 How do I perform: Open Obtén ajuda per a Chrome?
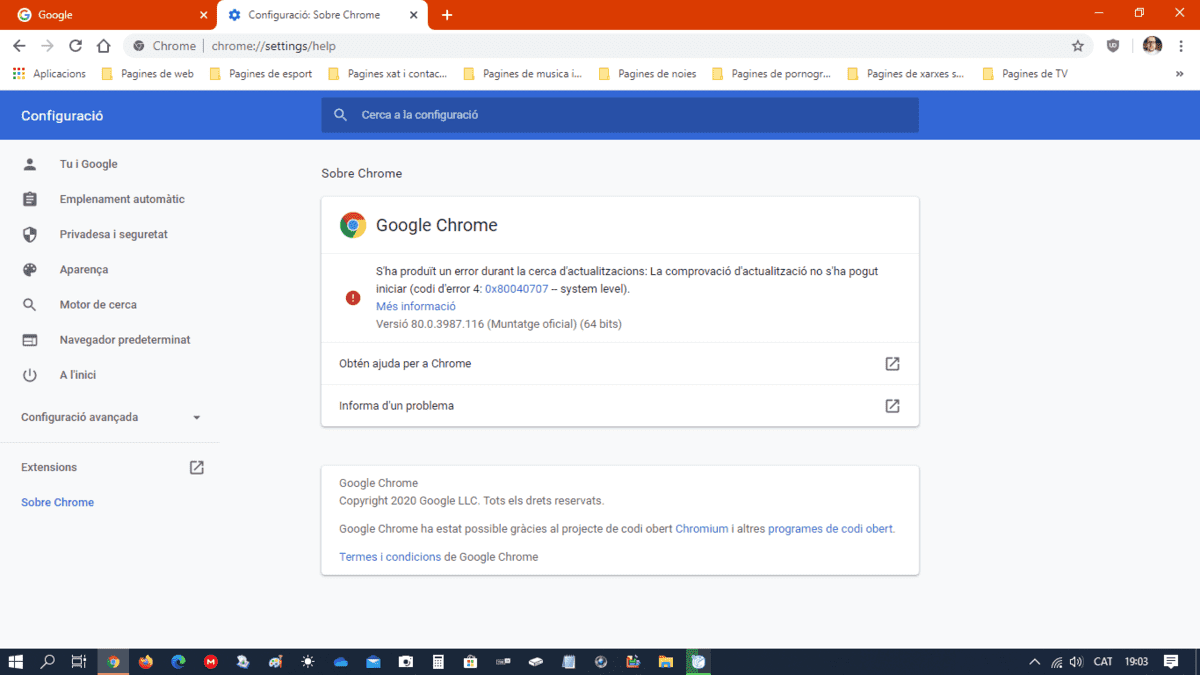click(620, 363)
